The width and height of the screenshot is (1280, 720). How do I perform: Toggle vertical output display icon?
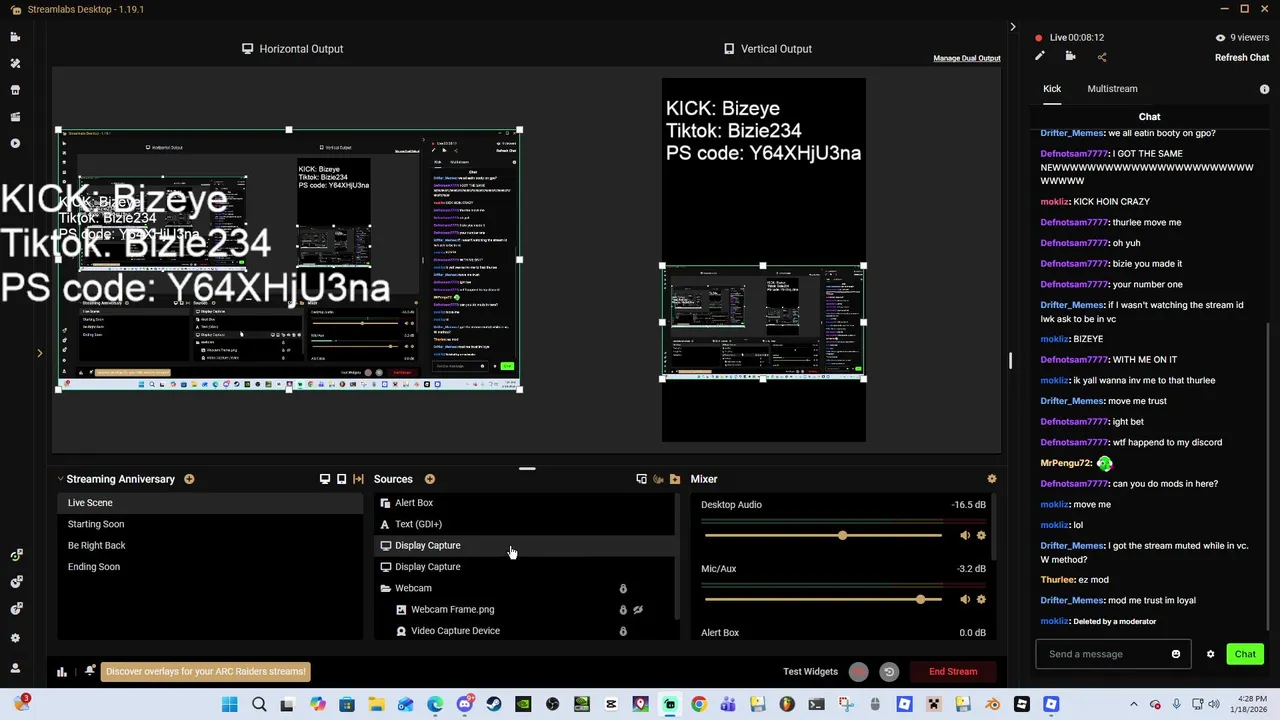(342, 479)
